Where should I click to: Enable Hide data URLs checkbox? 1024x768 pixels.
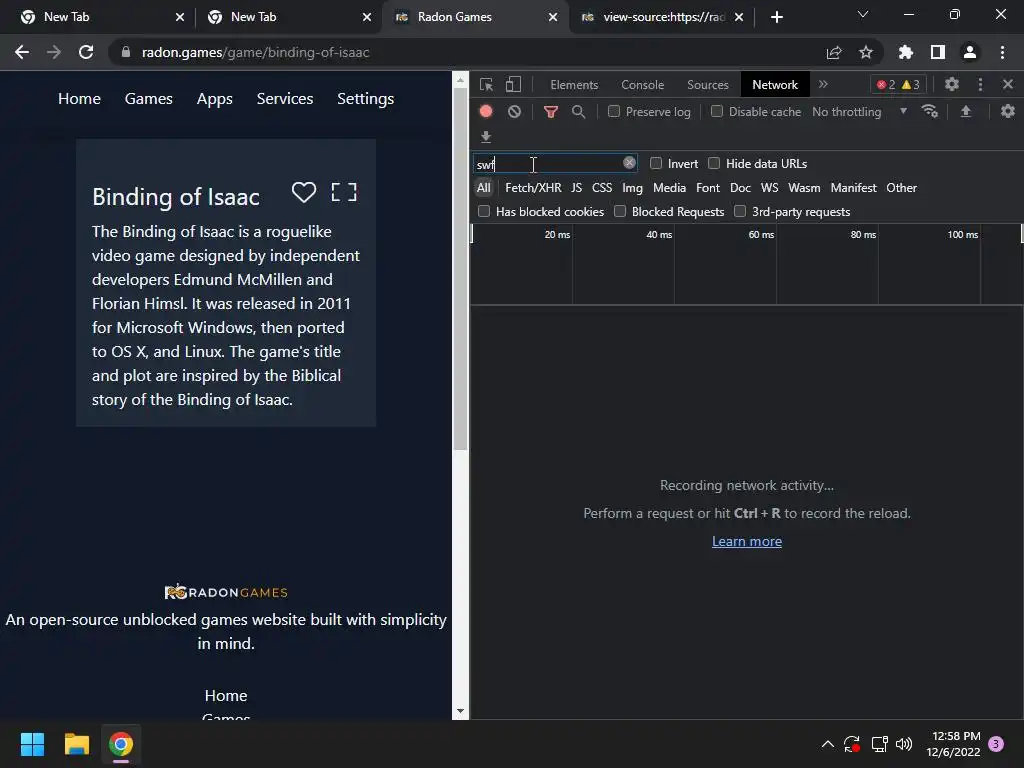pyautogui.click(x=714, y=163)
